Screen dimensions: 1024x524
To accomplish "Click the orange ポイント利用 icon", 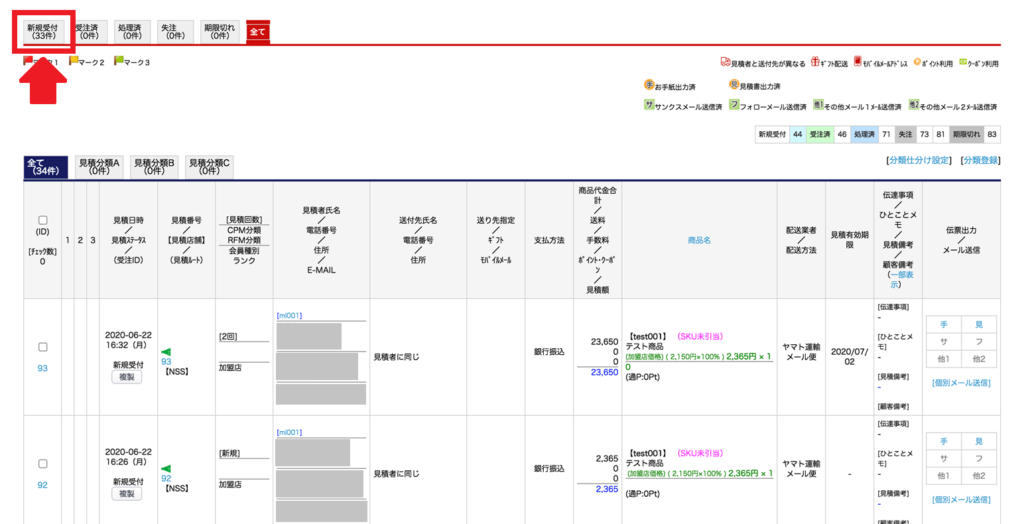I will [x=918, y=61].
